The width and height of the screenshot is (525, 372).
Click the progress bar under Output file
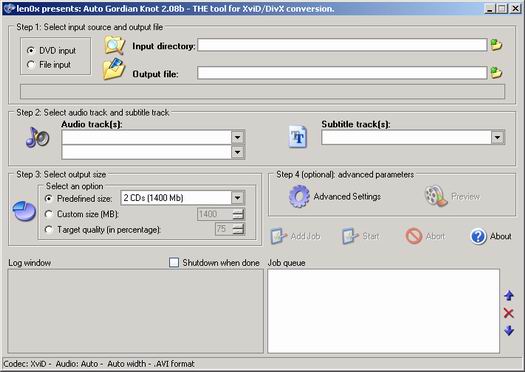(x=262, y=91)
